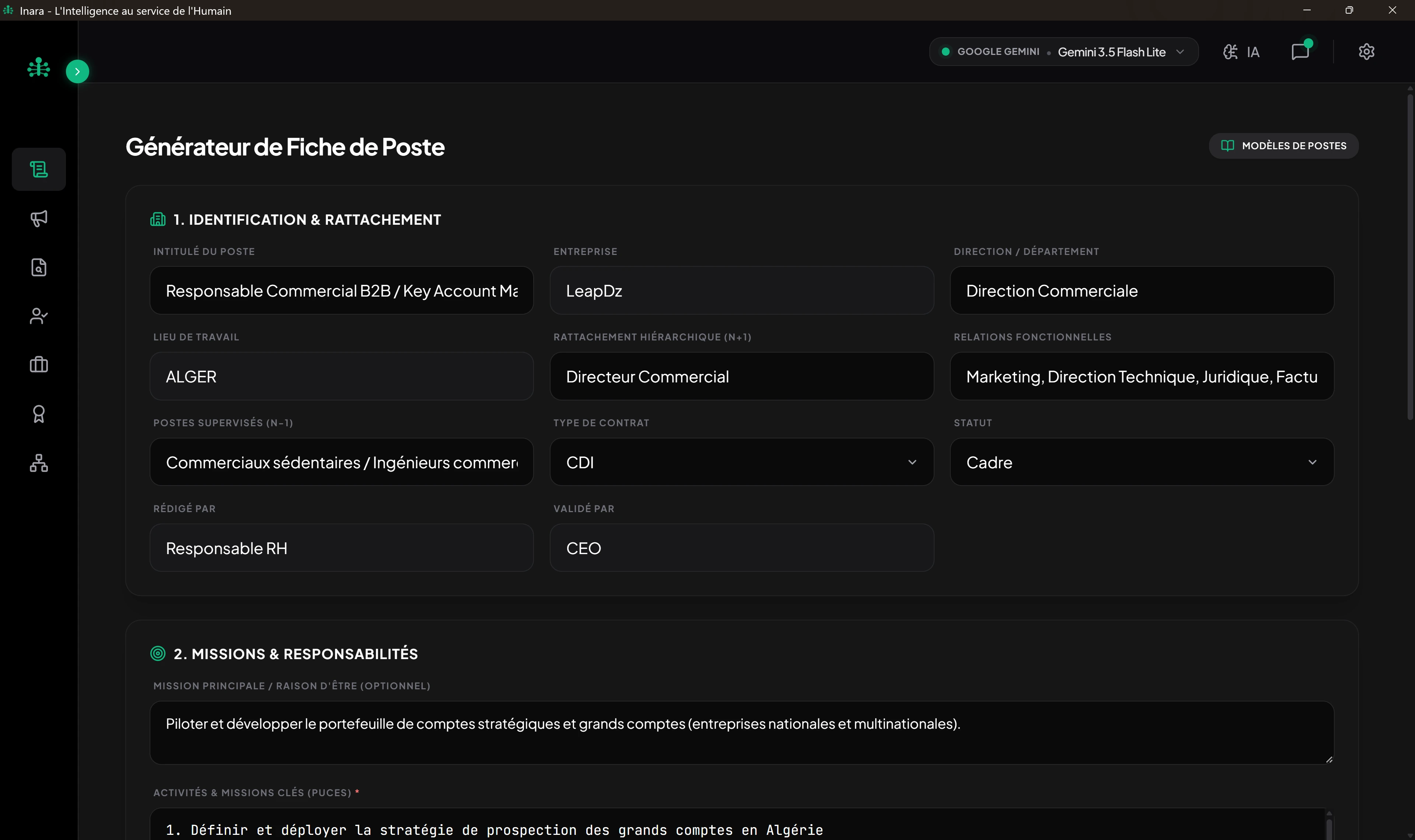The height and width of the screenshot is (840, 1415).
Task: Open the document search sidebar icon
Action: (38, 267)
